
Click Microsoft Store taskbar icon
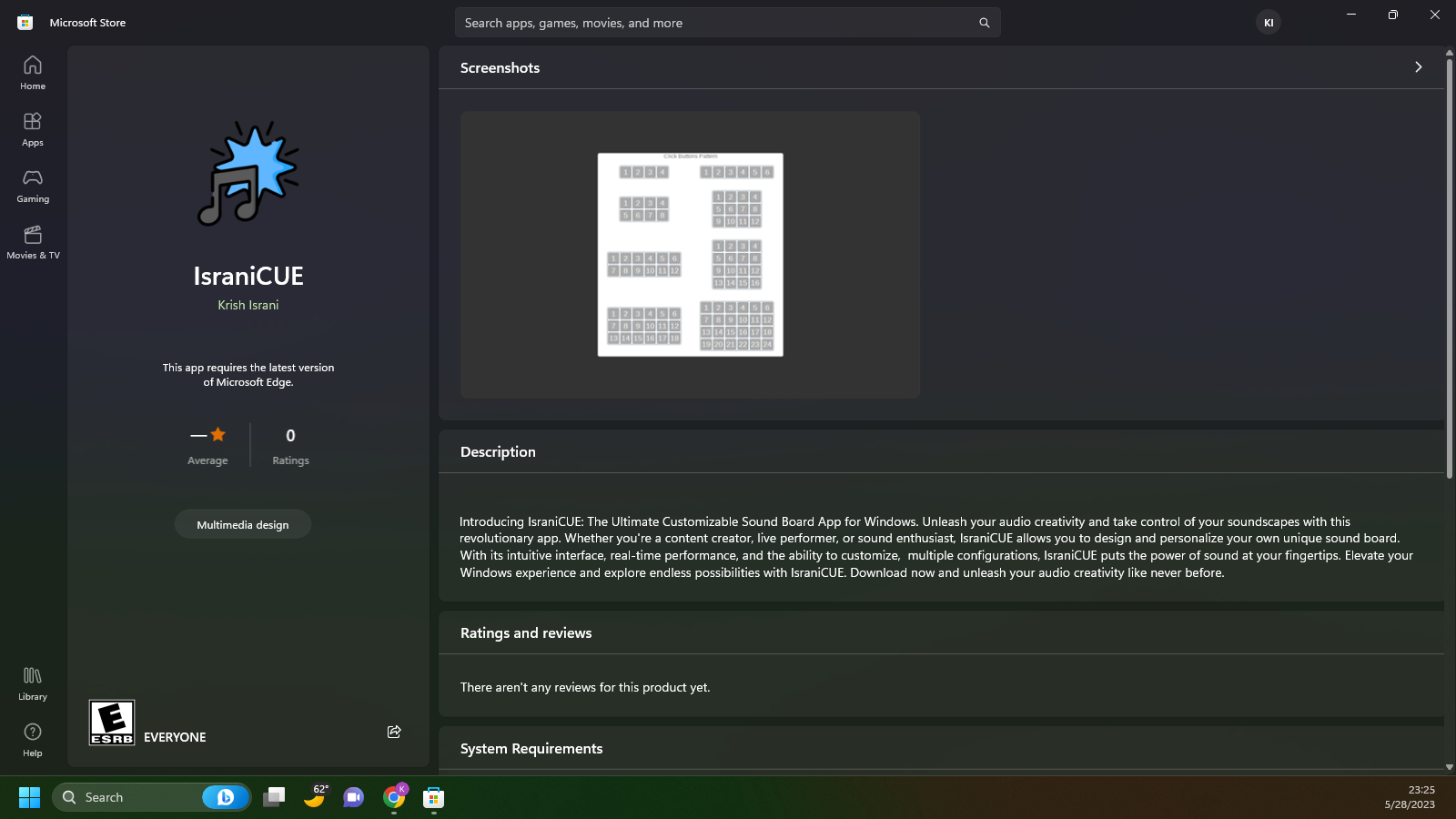click(434, 797)
